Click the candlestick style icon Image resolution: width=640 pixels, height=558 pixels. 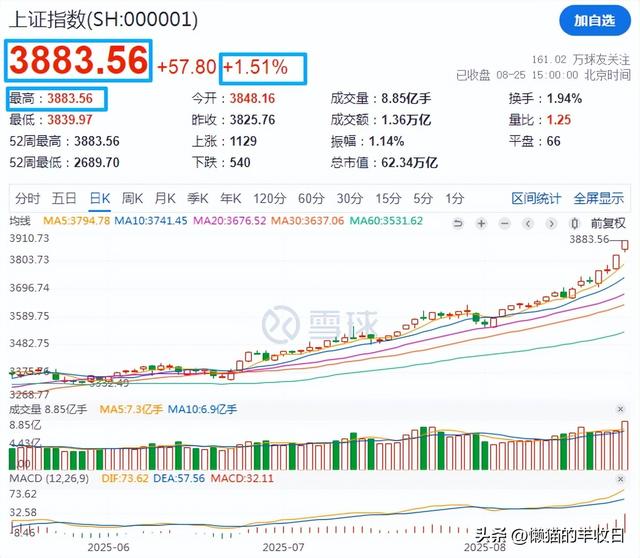574,224
